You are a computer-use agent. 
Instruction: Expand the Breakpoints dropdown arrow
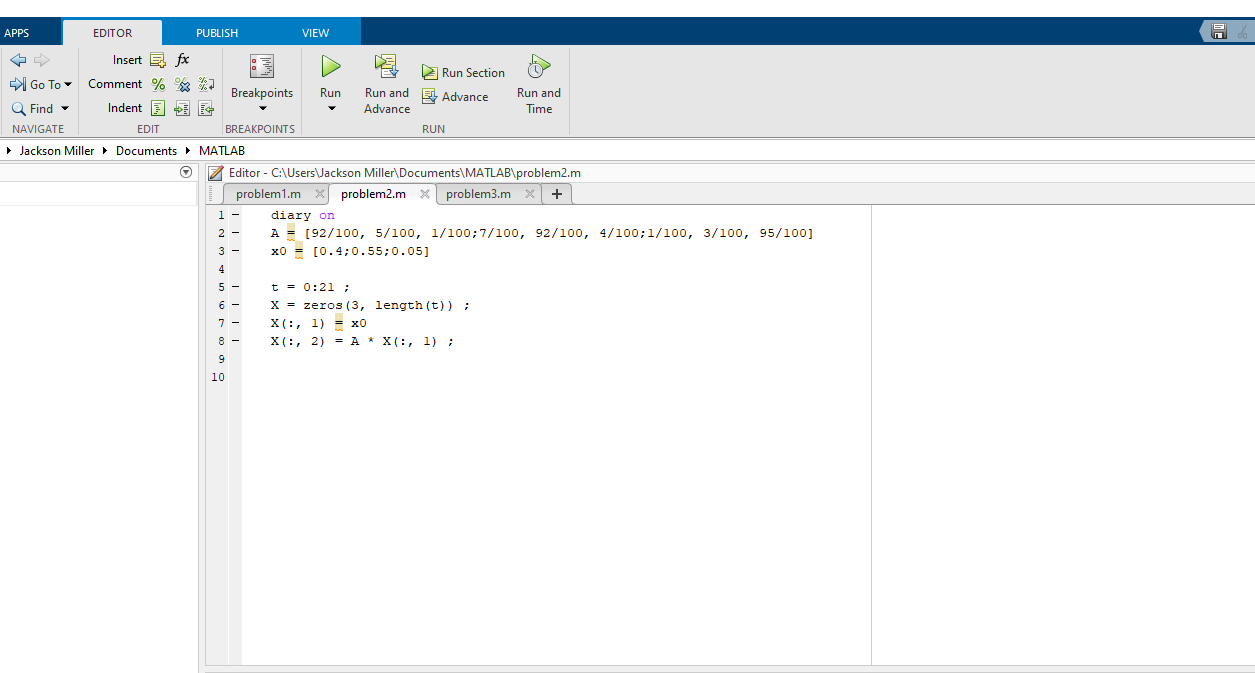tap(263, 109)
